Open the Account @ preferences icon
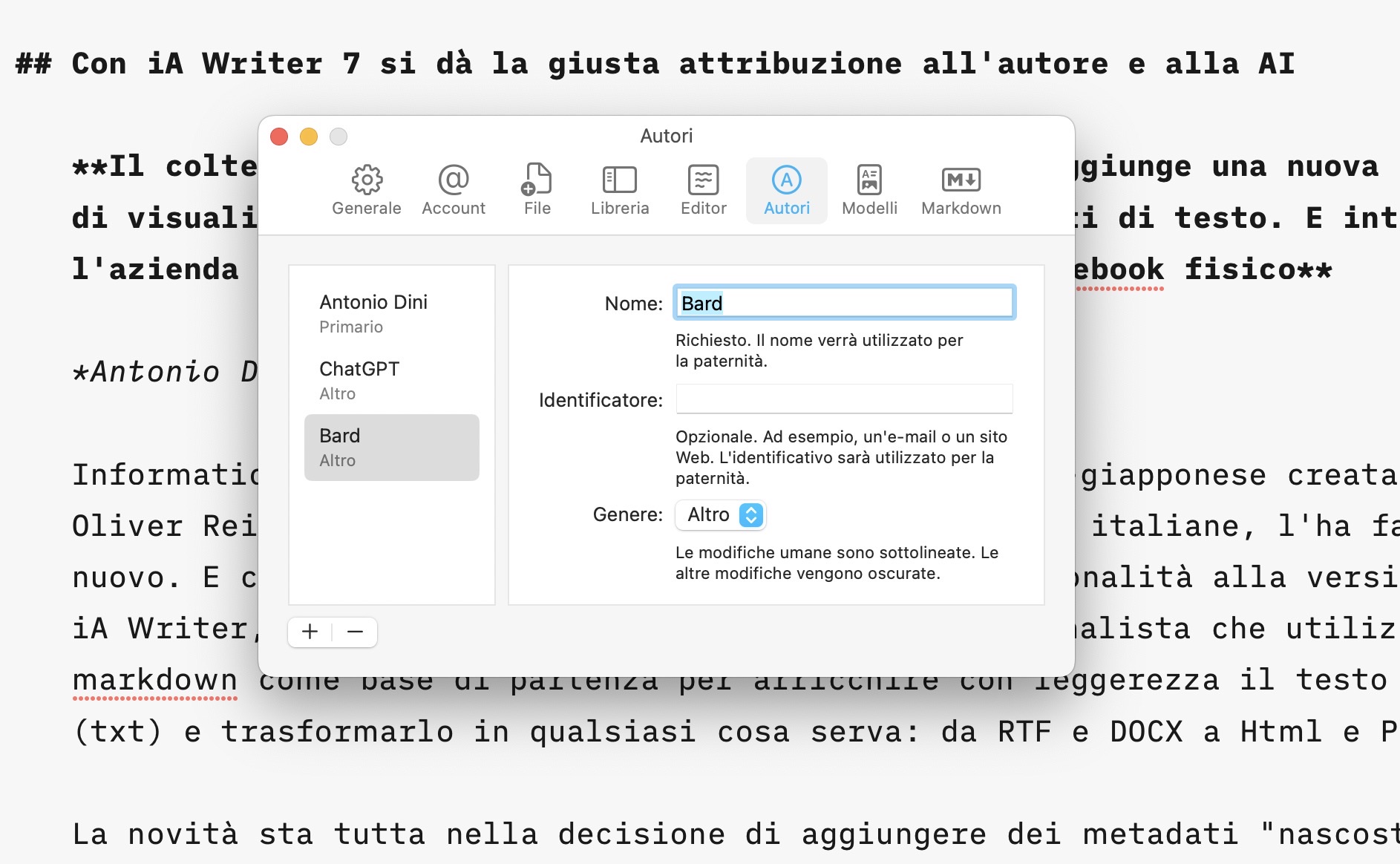 (x=454, y=190)
